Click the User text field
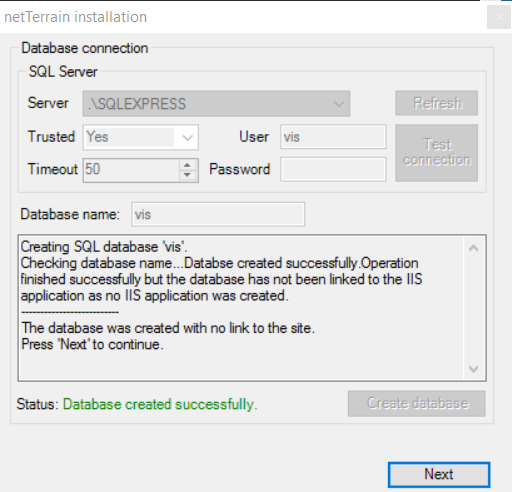The height and width of the screenshot is (492, 512). click(x=333, y=137)
